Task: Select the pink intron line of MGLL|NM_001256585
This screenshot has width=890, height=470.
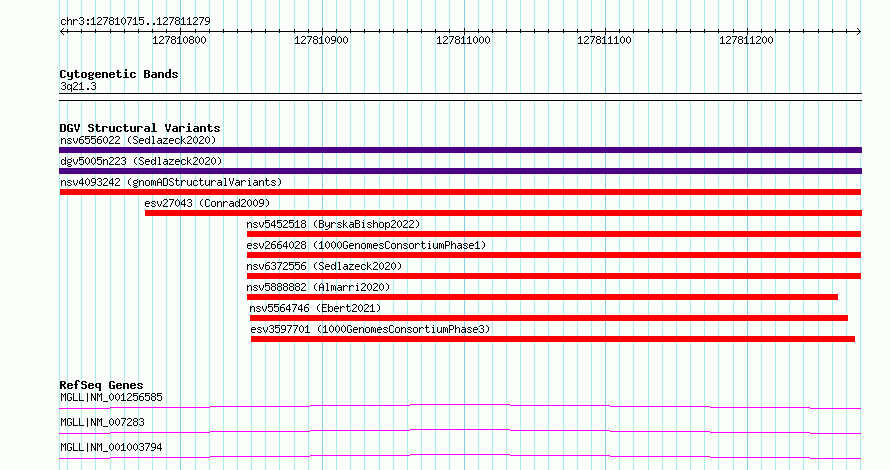Action: pos(460,406)
